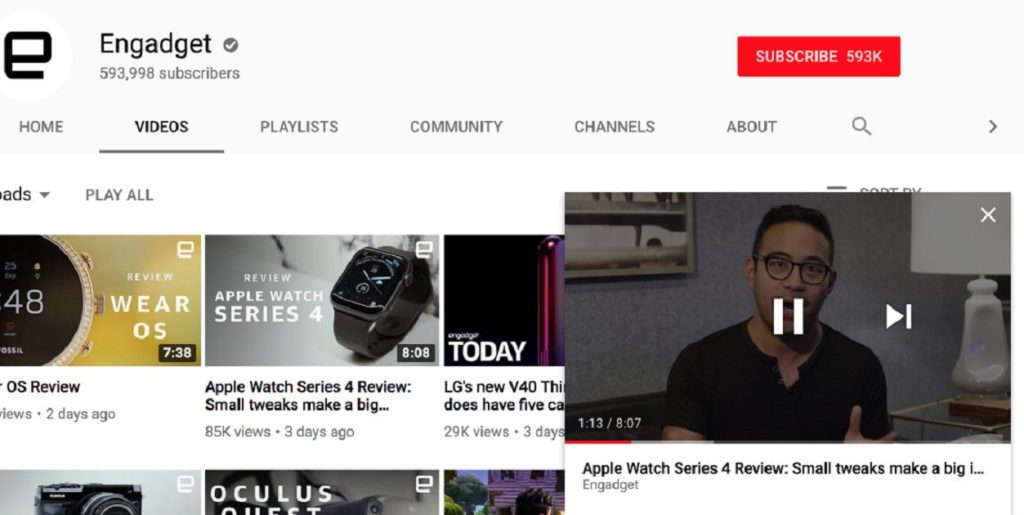
Task: Open Apple Watch Series 4 Review title link
Action: [x=308, y=396]
